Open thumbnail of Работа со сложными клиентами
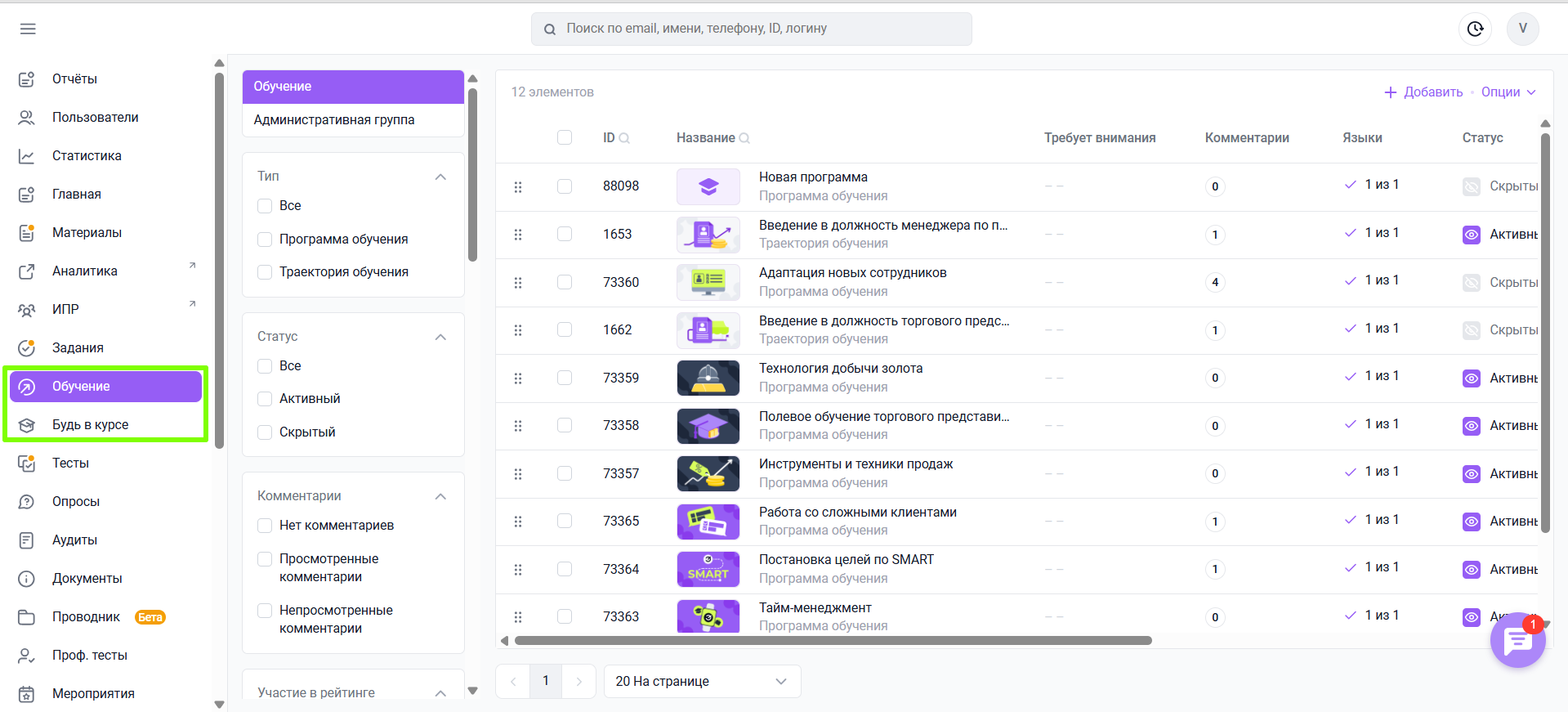Screen dimensions: 1568x712 [x=708, y=522]
